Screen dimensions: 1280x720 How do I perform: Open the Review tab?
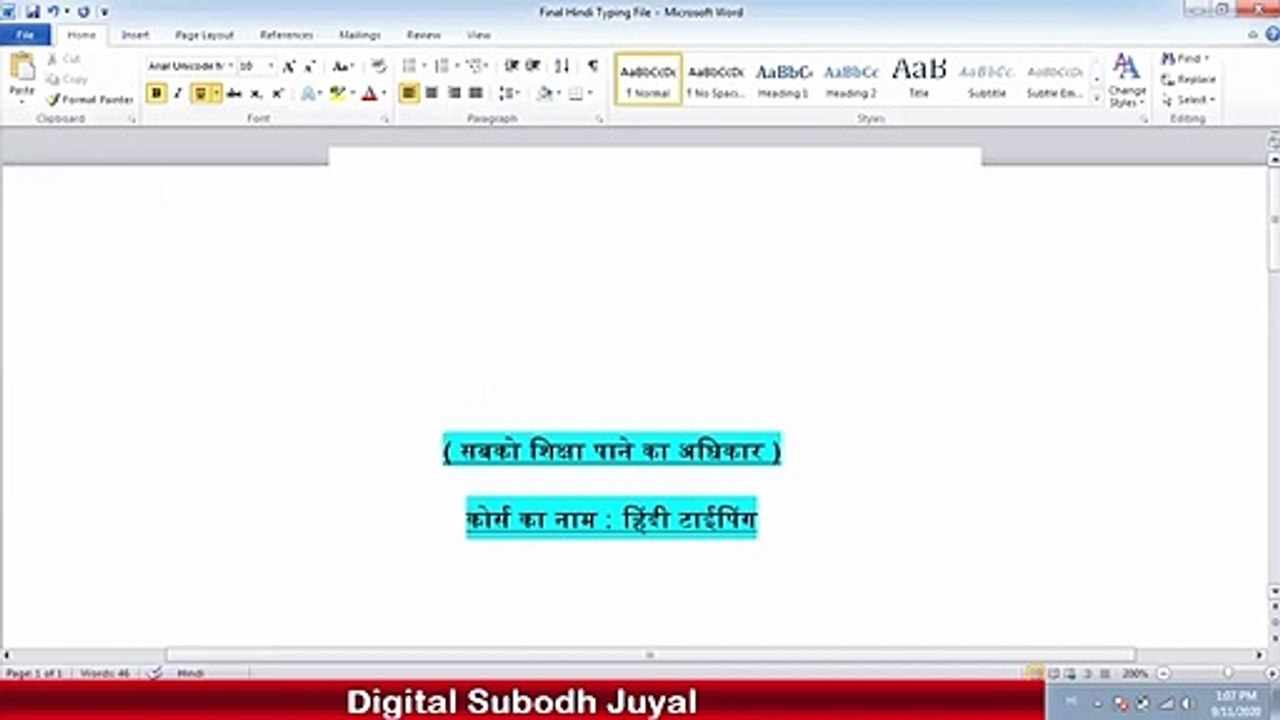[424, 35]
